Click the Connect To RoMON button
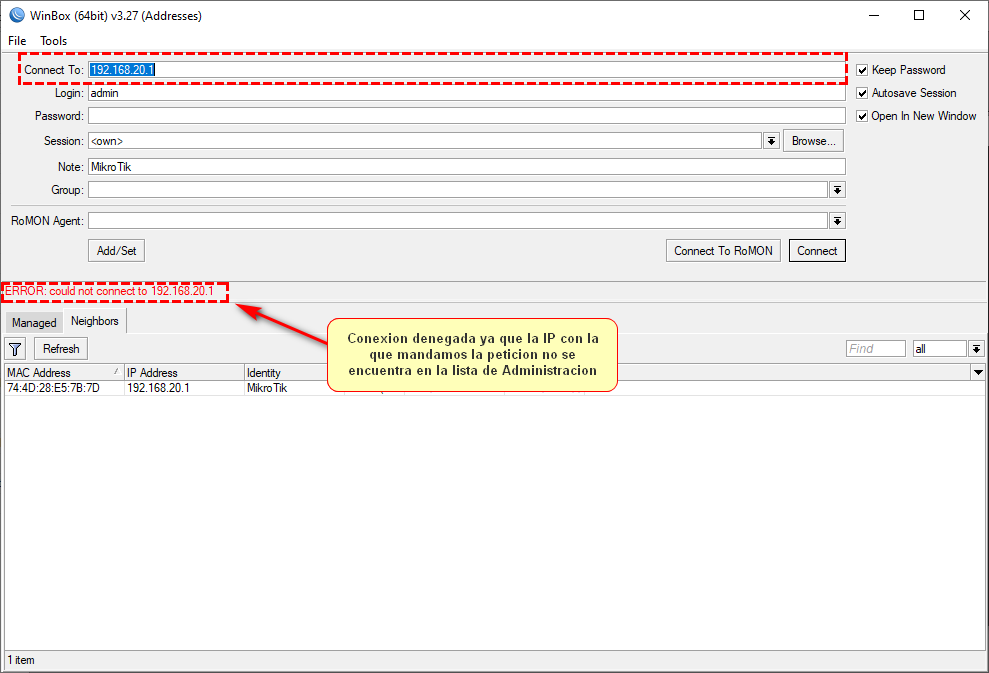The height and width of the screenshot is (673, 989). point(723,251)
